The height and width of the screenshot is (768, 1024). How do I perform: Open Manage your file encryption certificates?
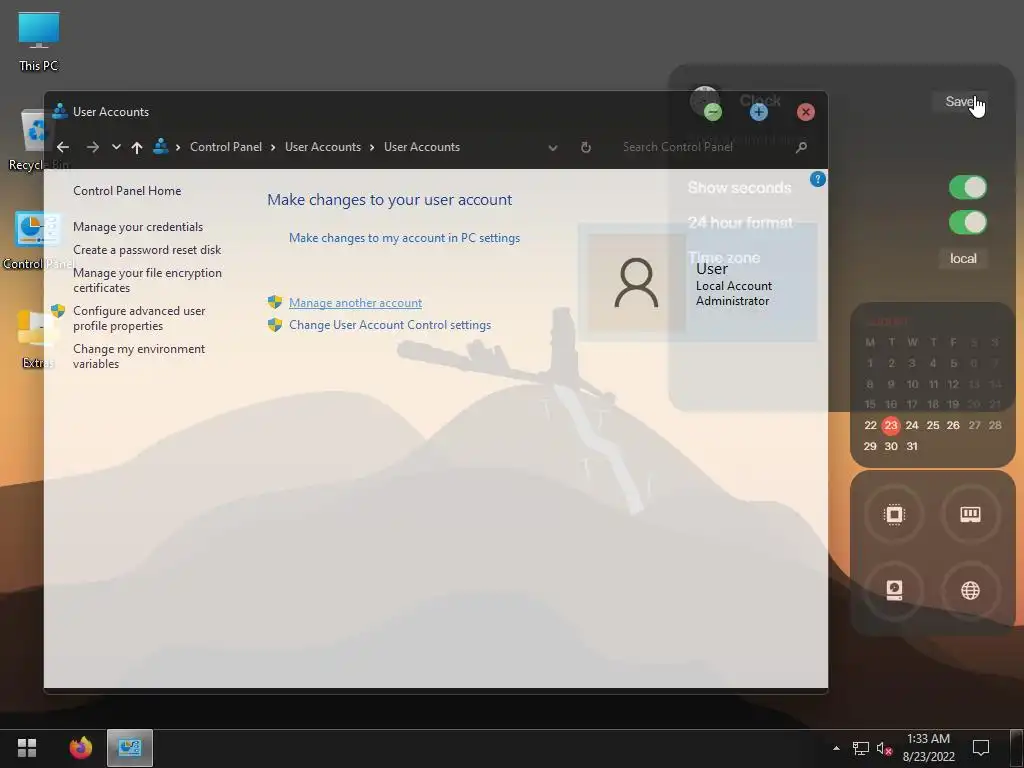[148, 280]
